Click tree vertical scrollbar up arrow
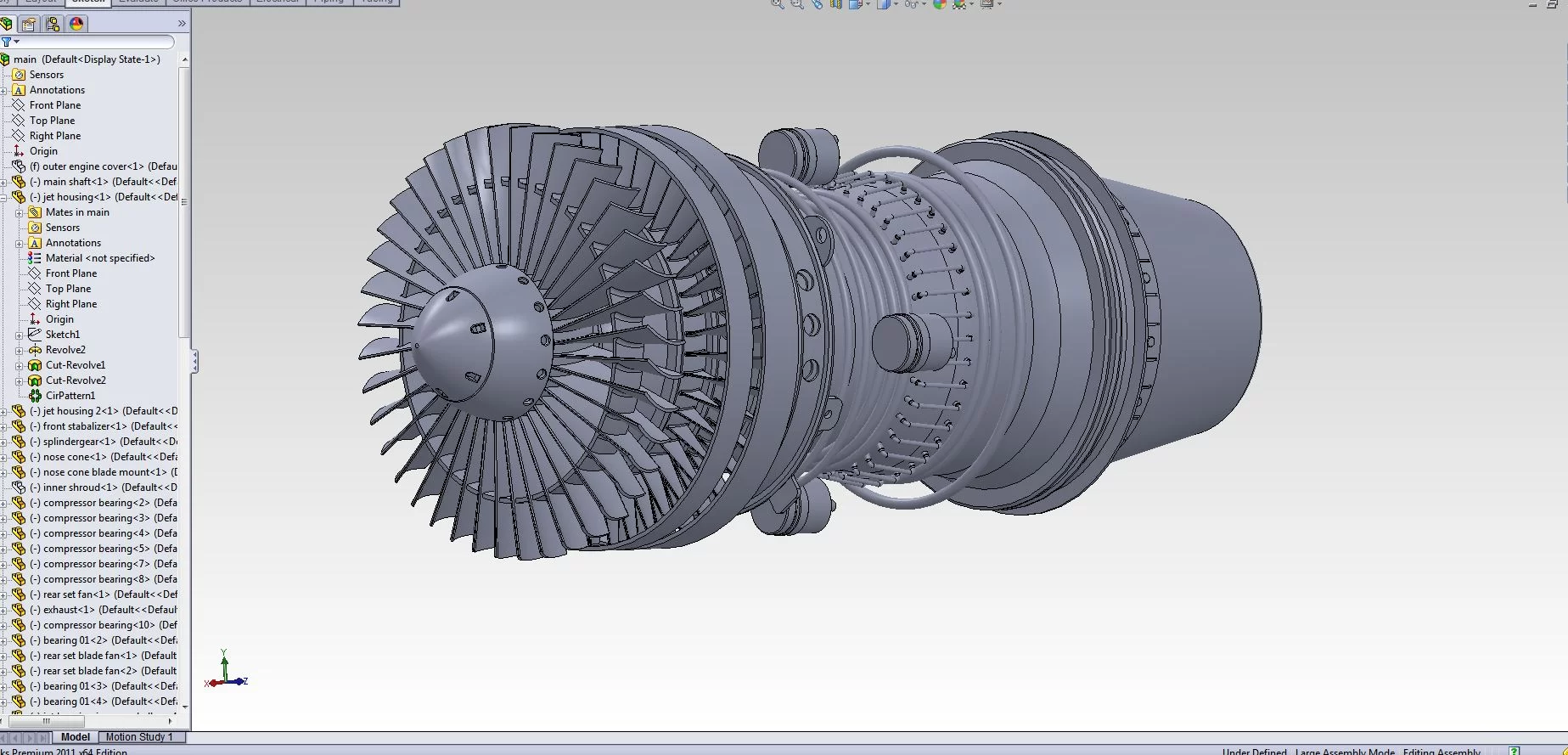Viewport: 1568px width, 755px height. tap(184, 59)
